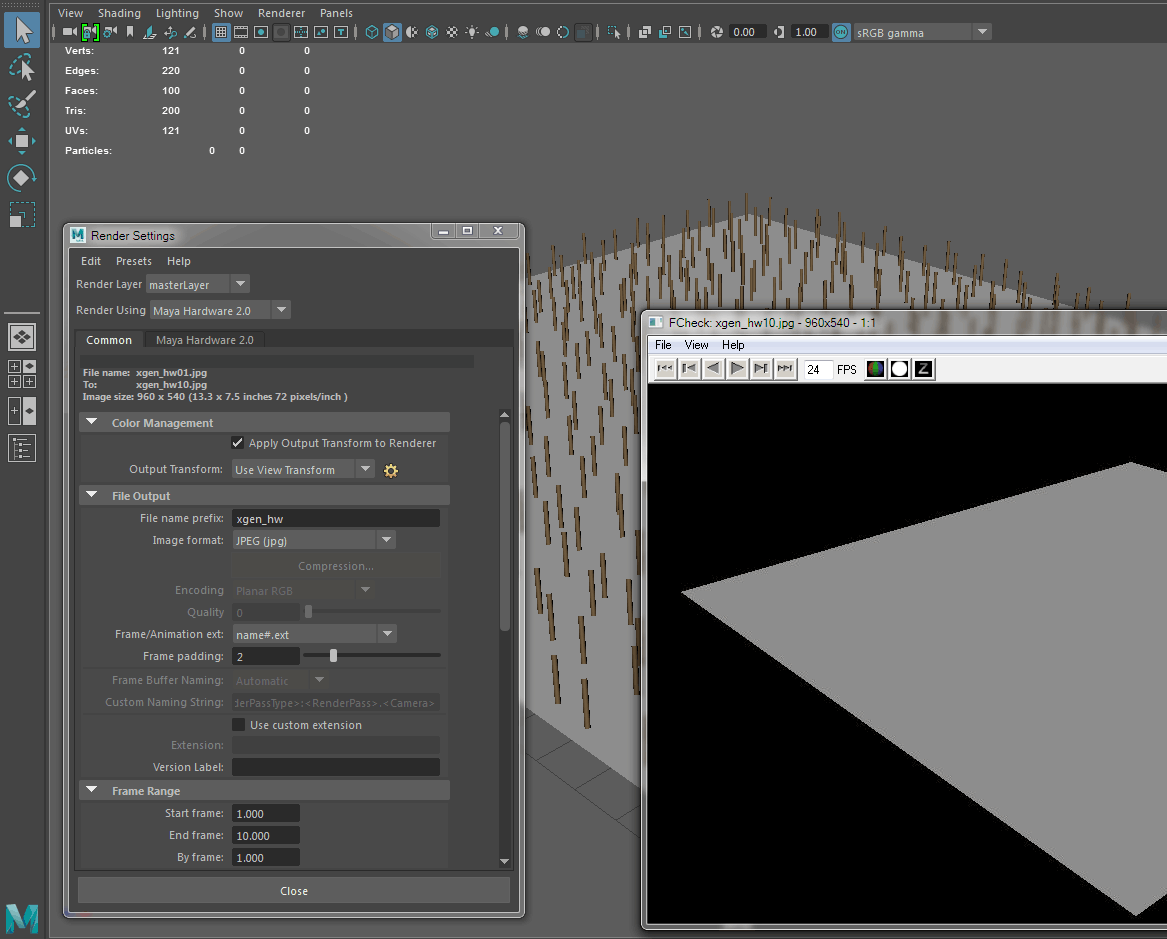The width and height of the screenshot is (1167, 939).
Task: Open the Frame/Animation ext dropdown
Action: coord(388,633)
